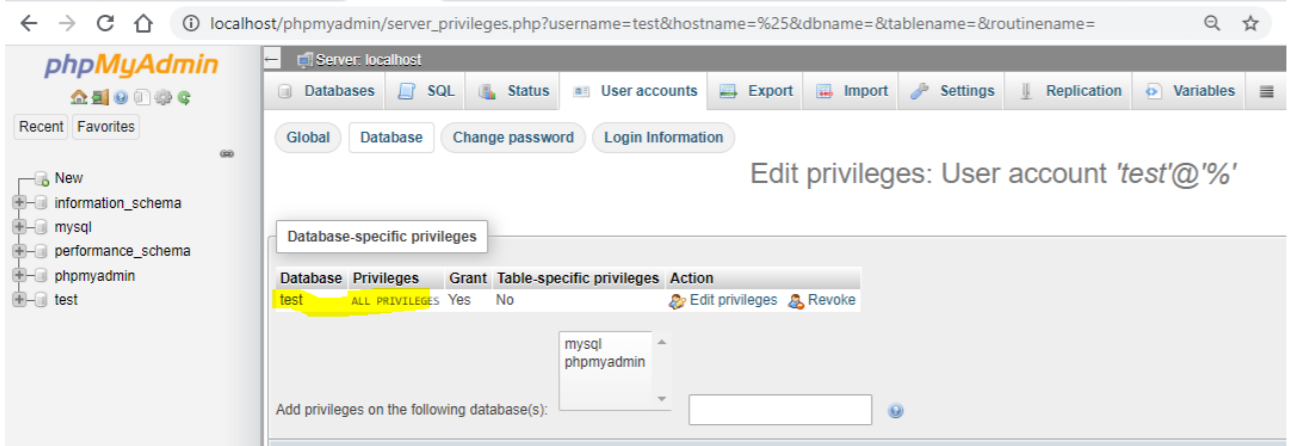Click the database name text input

pyautogui.click(x=780, y=410)
